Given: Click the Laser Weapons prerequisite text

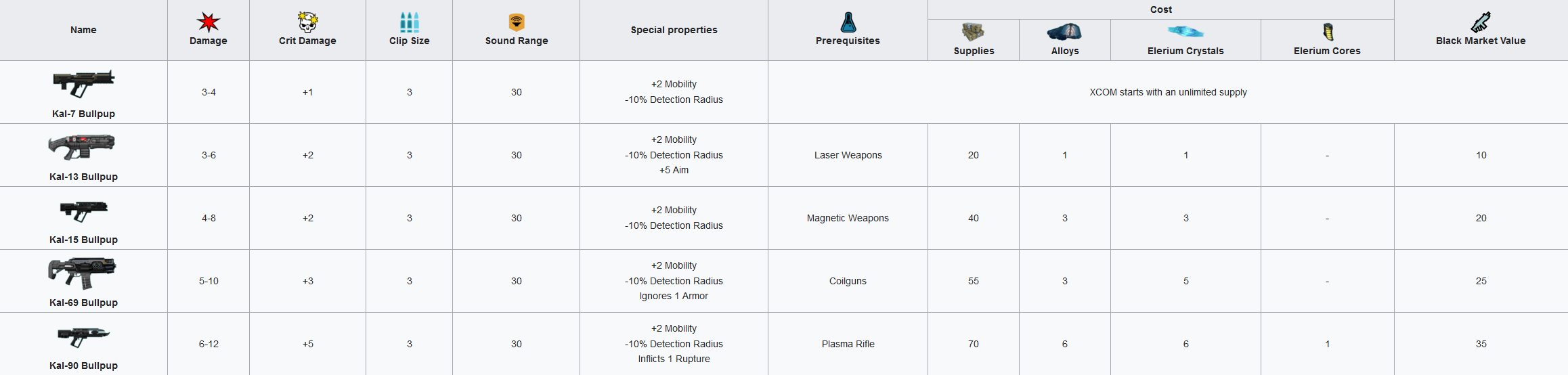Looking at the screenshot, I should pos(848,155).
